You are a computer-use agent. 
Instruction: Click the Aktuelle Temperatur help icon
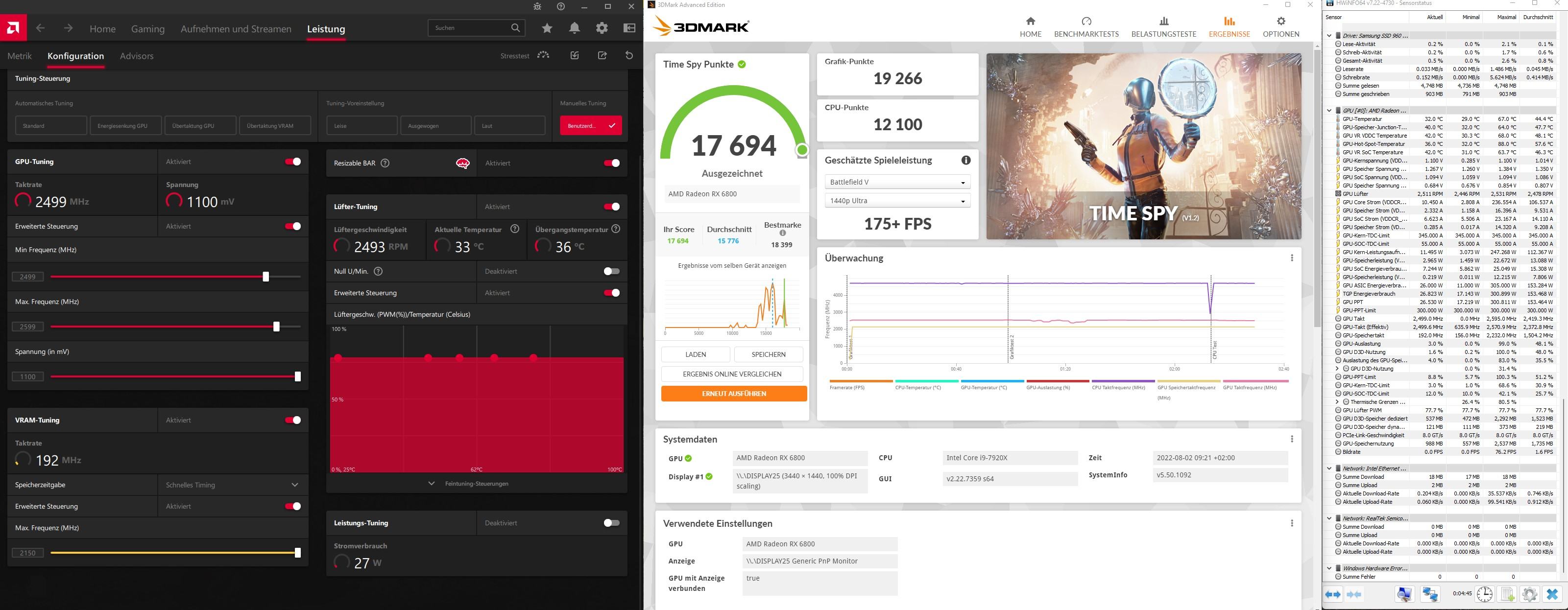point(515,229)
